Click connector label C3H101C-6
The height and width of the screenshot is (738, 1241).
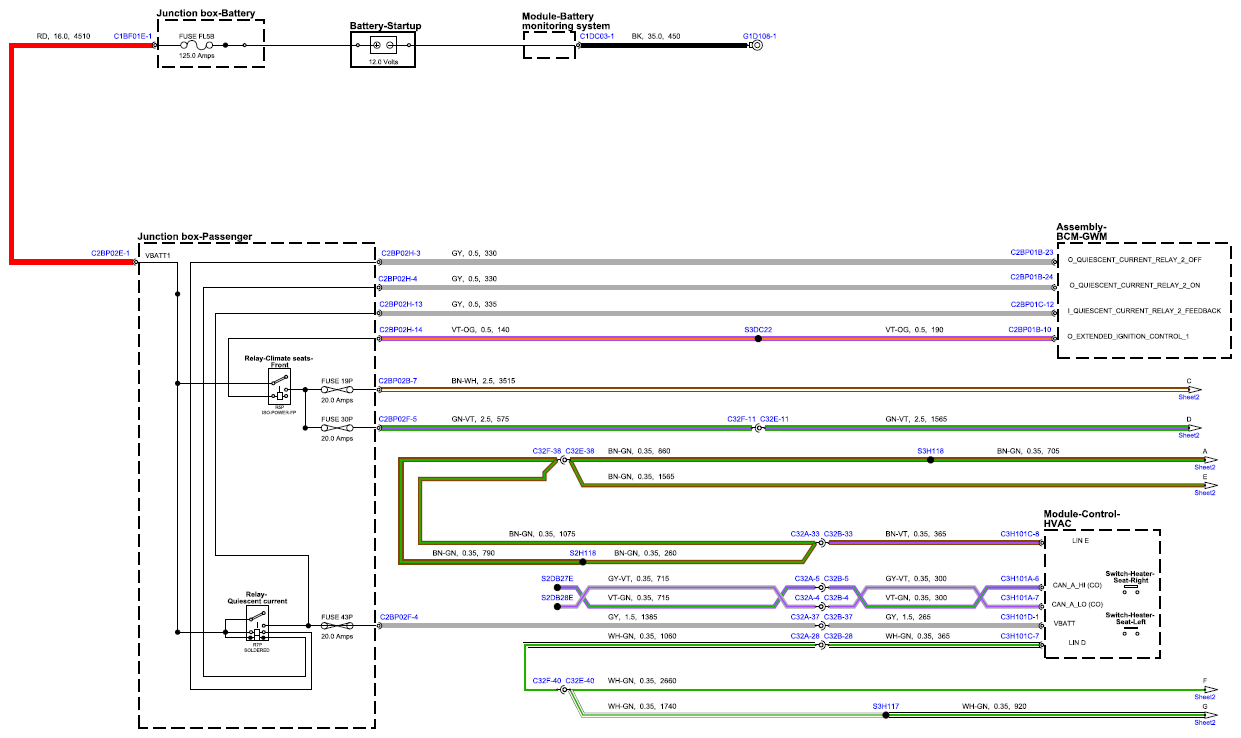1020,535
